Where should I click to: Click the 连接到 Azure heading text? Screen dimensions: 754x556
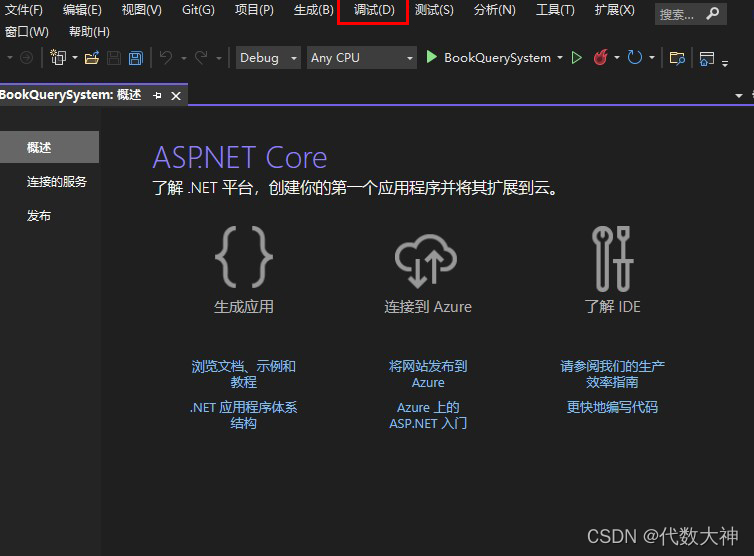pyautogui.click(x=428, y=307)
